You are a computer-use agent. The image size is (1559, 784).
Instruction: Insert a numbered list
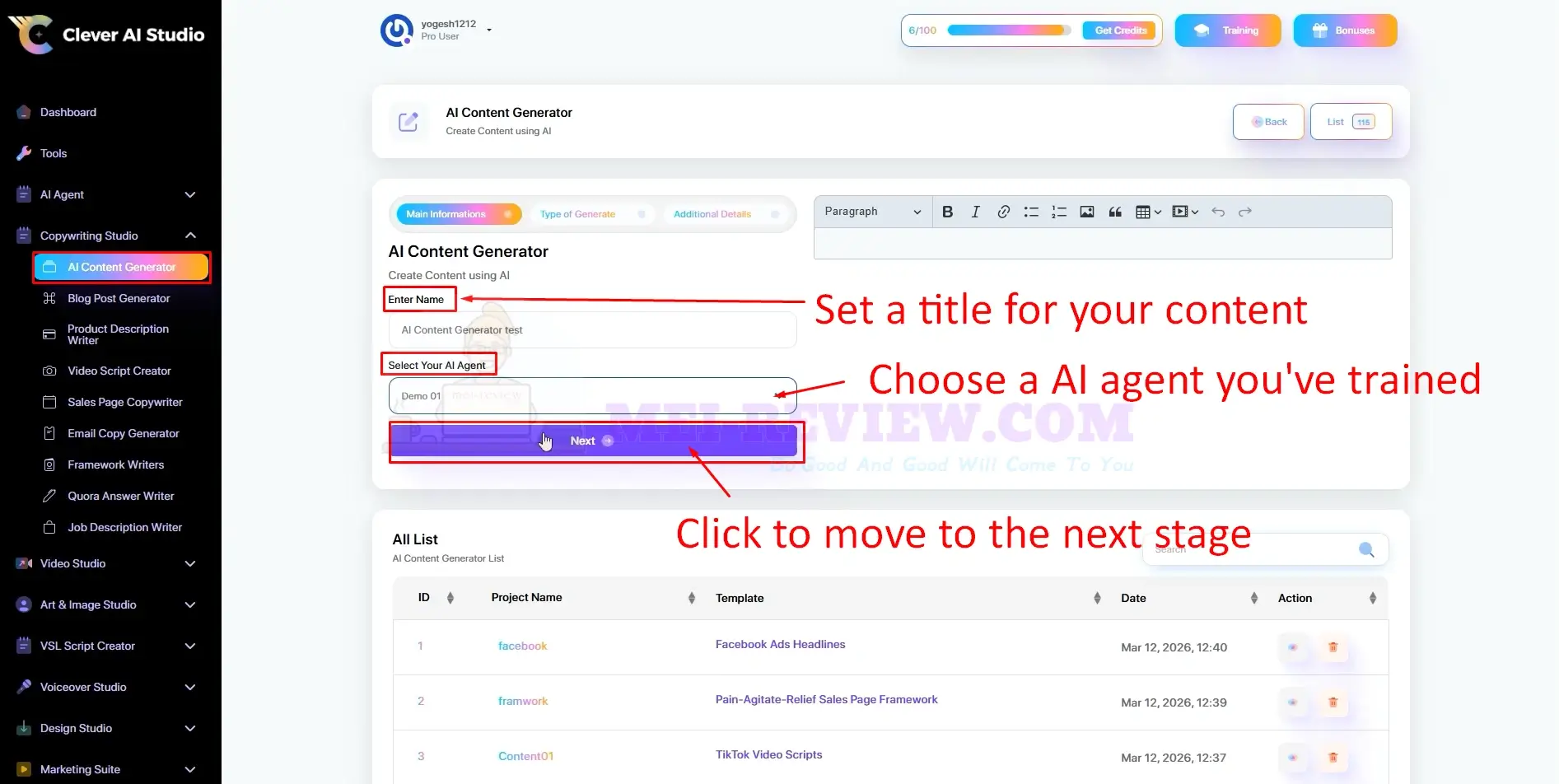point(1059,212)
